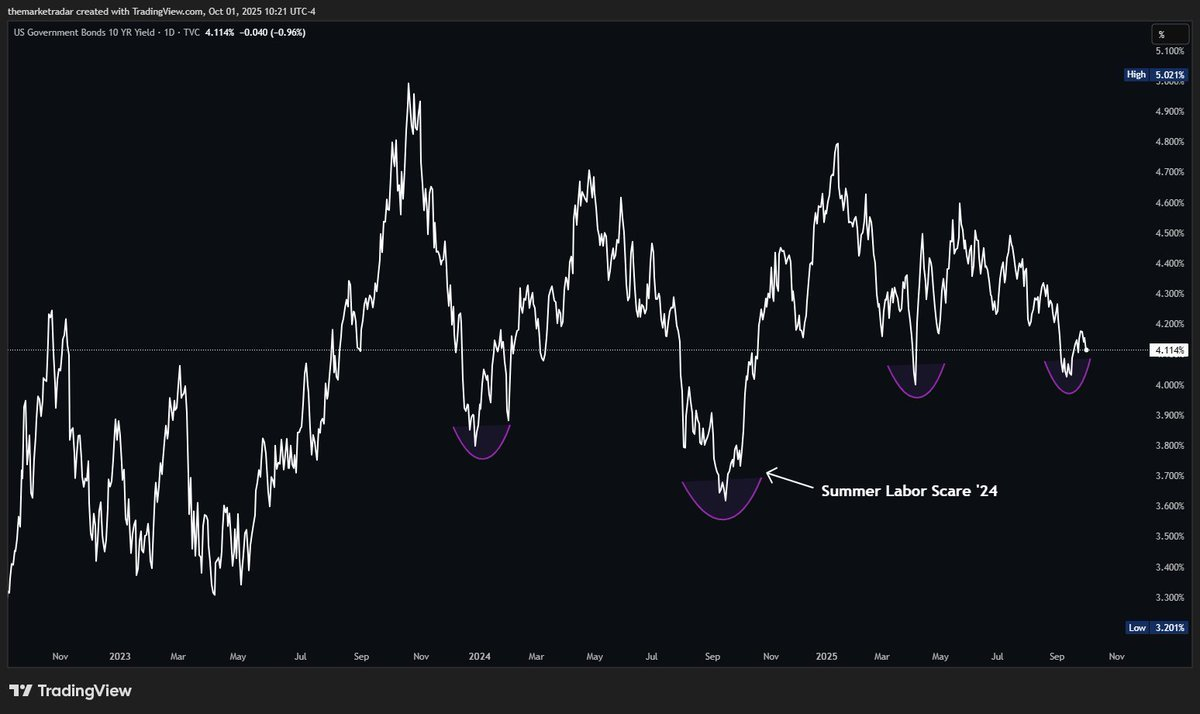Screen dimensions: 1200x714
Task: Click the 4.500% level on the price scale
Action: pos(1169,233)
